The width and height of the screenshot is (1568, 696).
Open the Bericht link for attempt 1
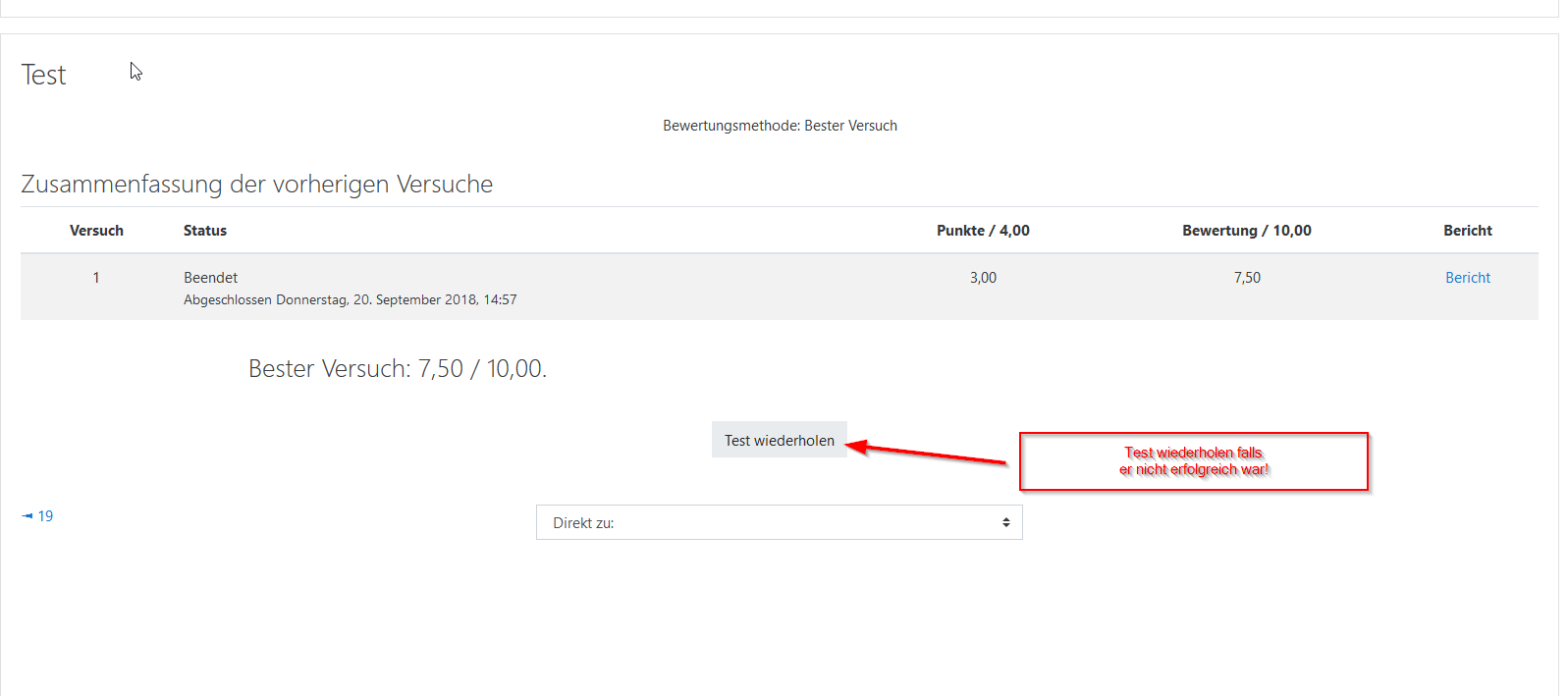(x=1467, y=278)
